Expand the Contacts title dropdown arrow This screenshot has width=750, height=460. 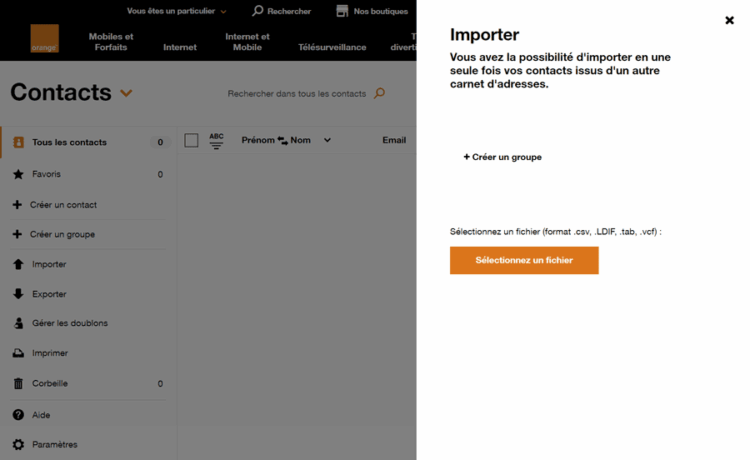[x=126, y=93]
